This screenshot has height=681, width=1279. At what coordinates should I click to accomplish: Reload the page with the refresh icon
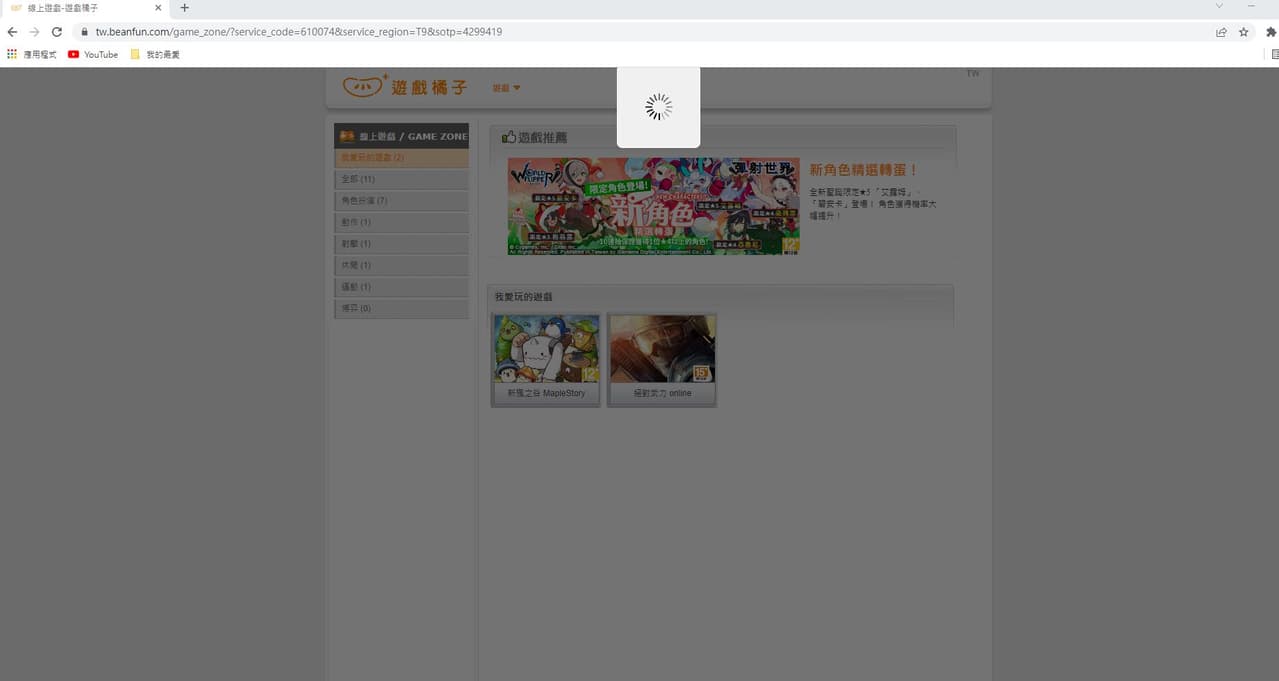(x=57, y=32)
